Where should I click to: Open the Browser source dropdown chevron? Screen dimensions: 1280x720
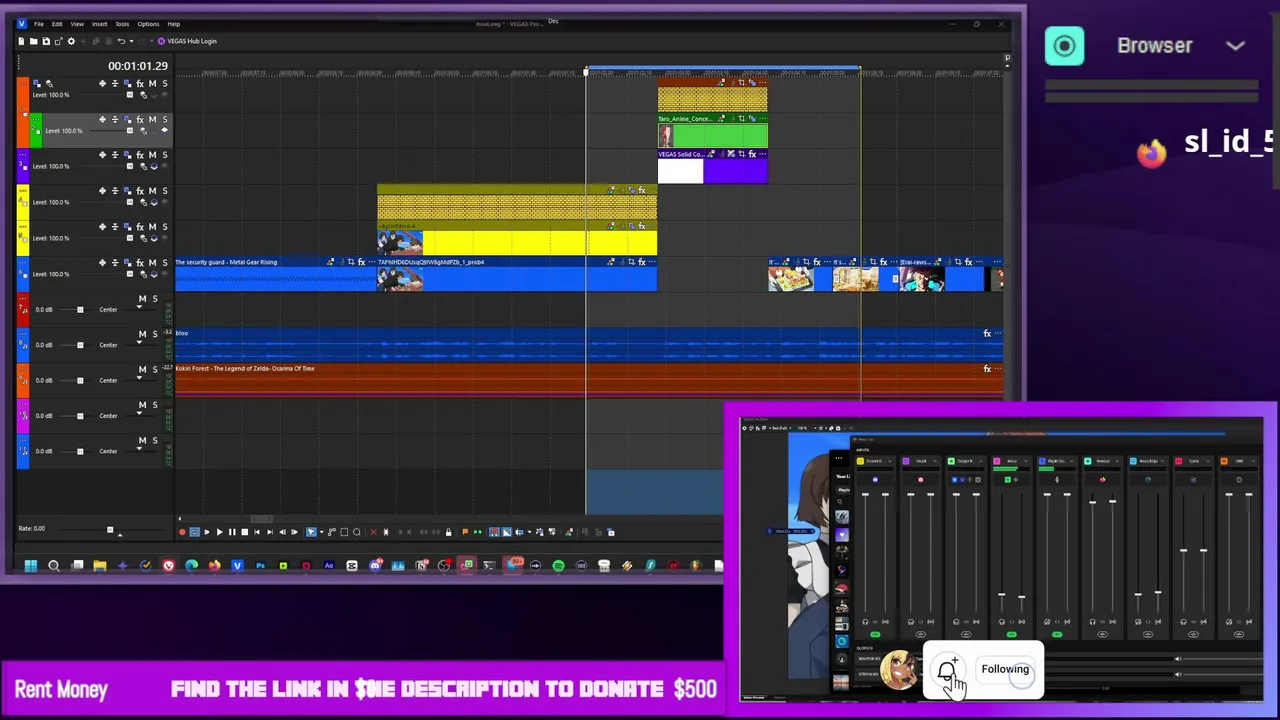click(1235, 46)
